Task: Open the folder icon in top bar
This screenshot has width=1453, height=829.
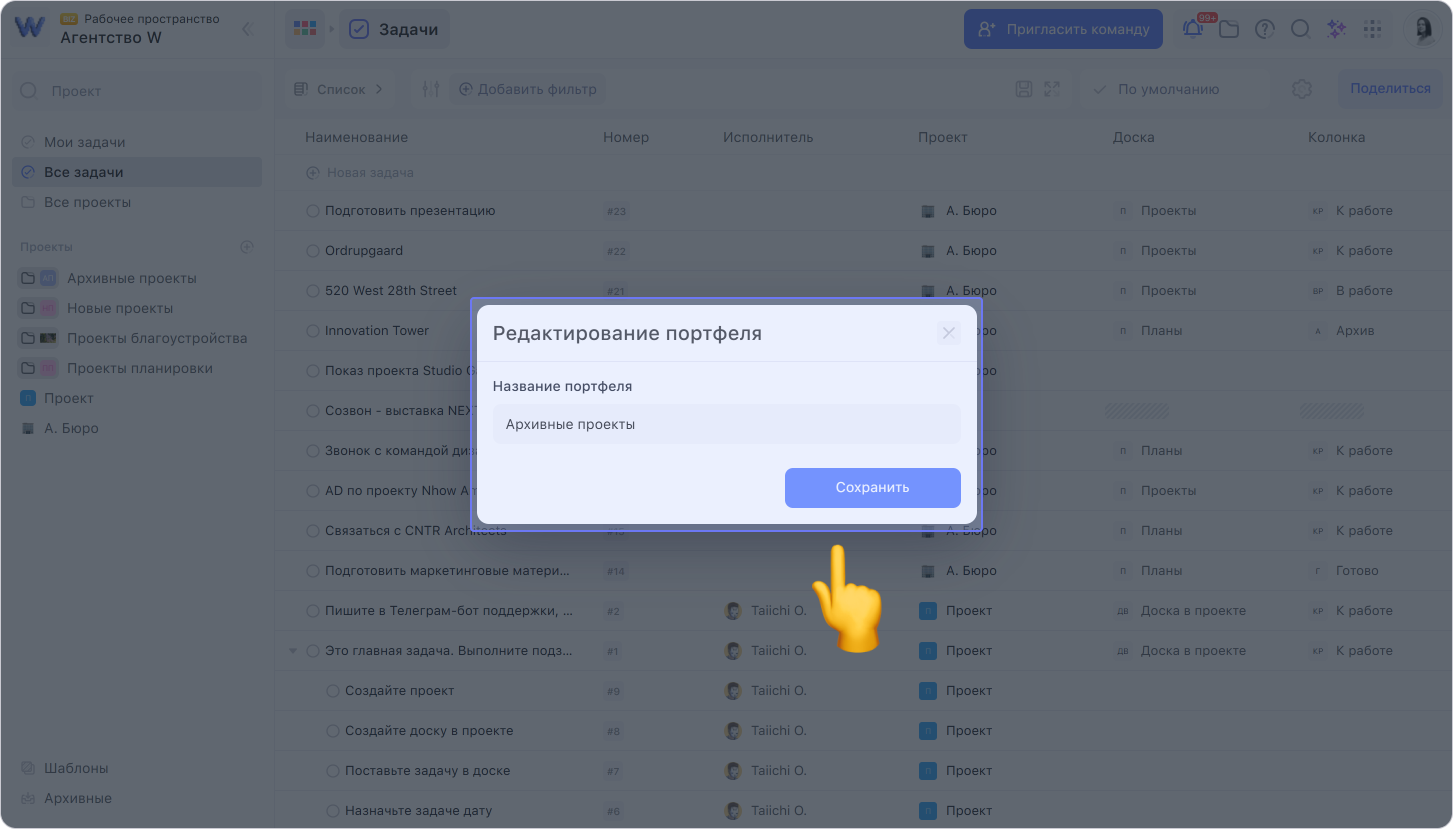Action: (x=1229, y=29)
